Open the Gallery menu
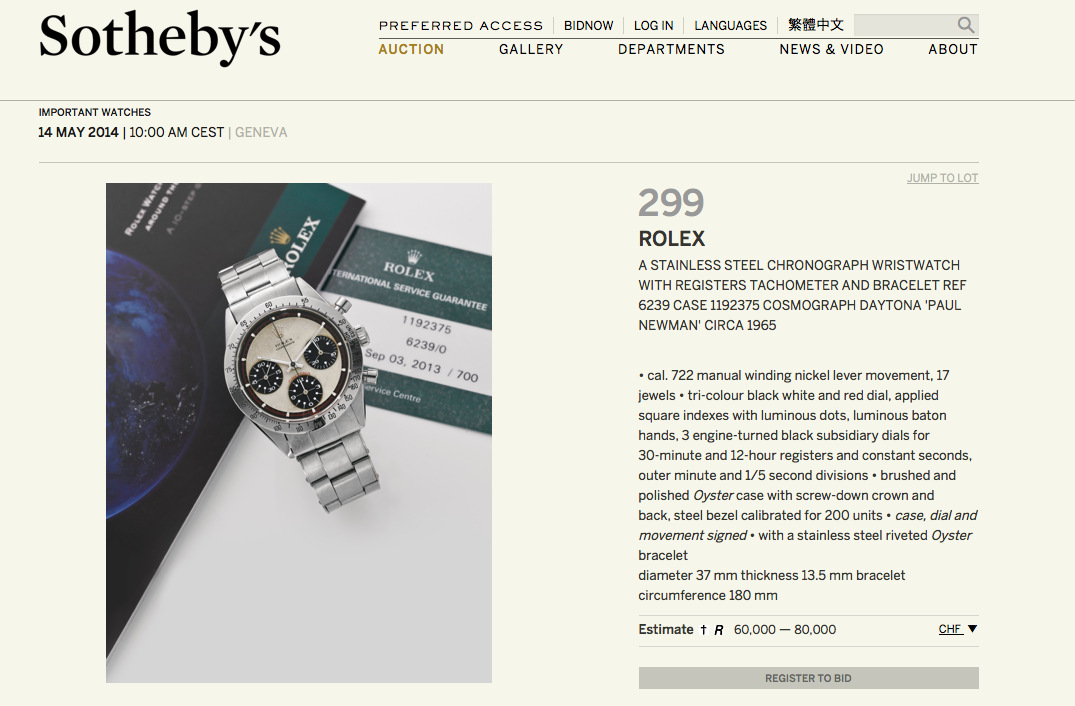Viewport: 1075px width, 706px height. (531, 49)
